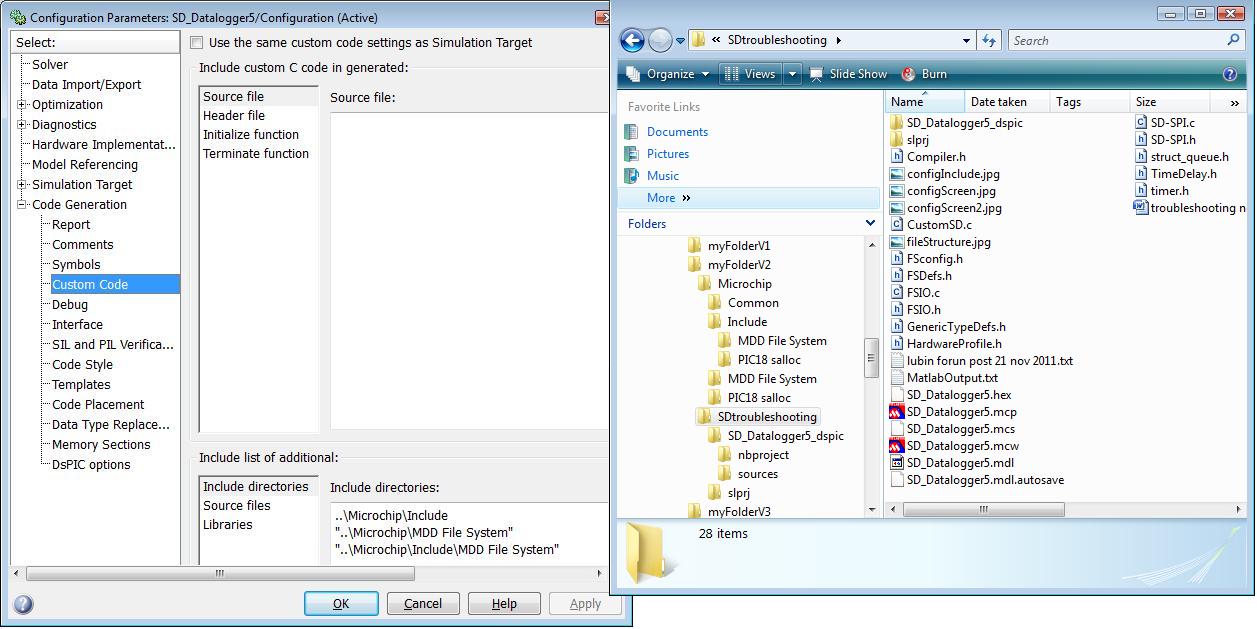
Task: Select the Compiler.h header file icon
Action: (x=897, y=157)
